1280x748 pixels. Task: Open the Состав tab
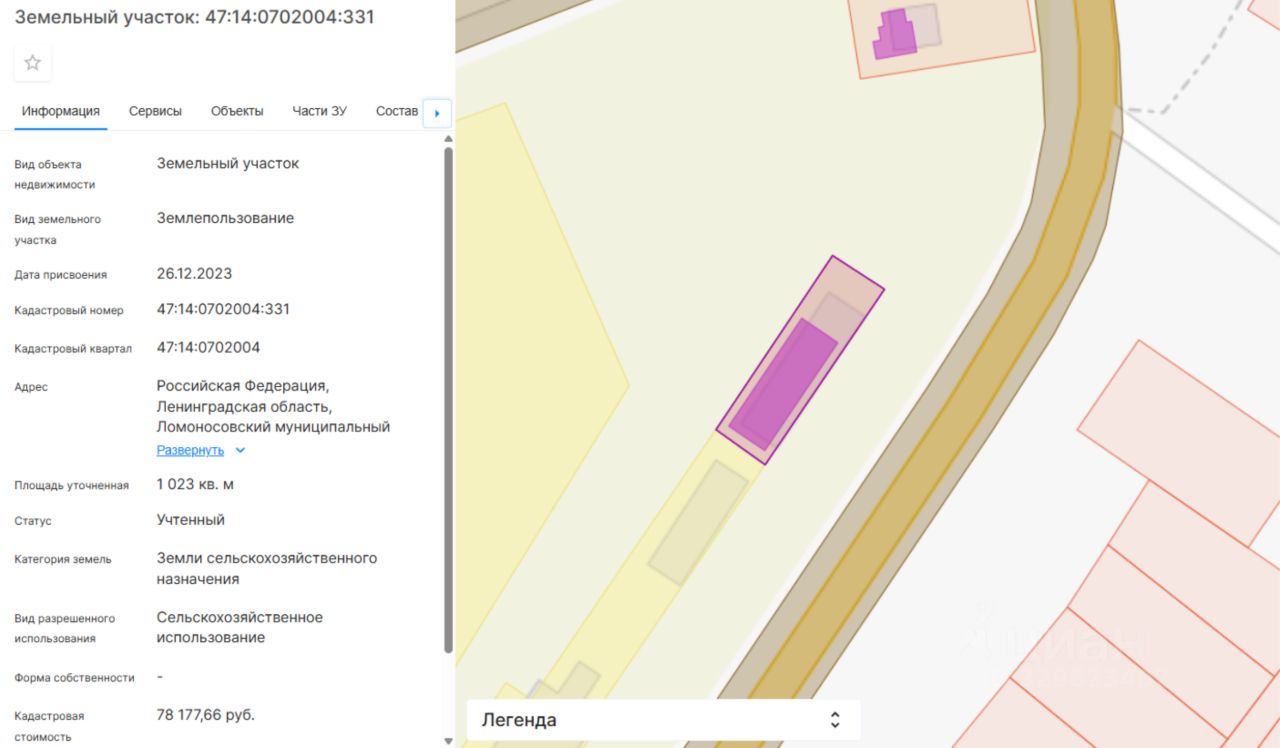tap(397, 111)
